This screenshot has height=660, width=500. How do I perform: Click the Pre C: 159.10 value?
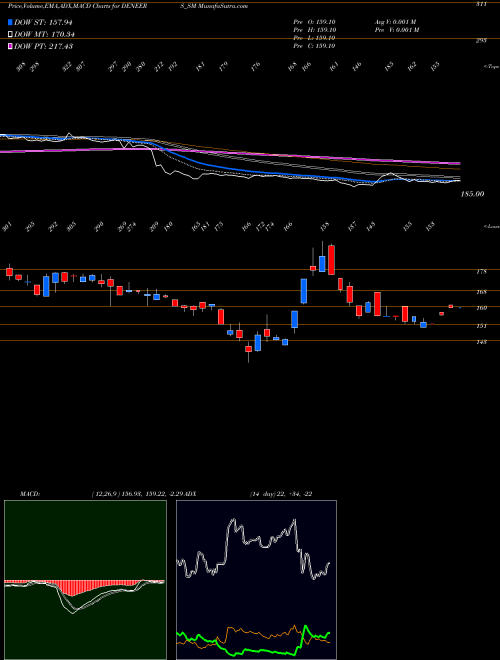pyautogui.click(x=314, y=46)
